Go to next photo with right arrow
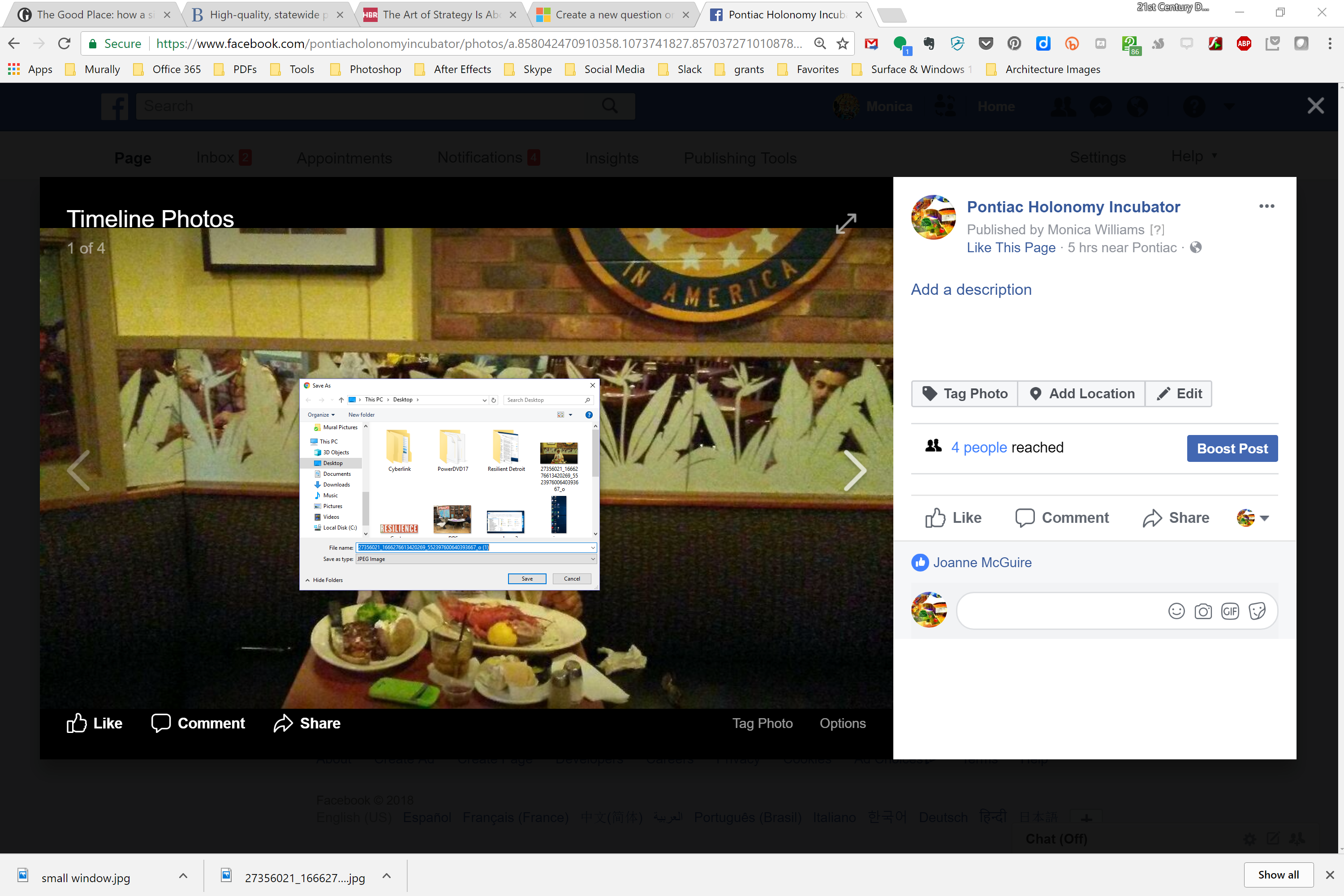The image size is (1344, 896). (x=855, y=470)
